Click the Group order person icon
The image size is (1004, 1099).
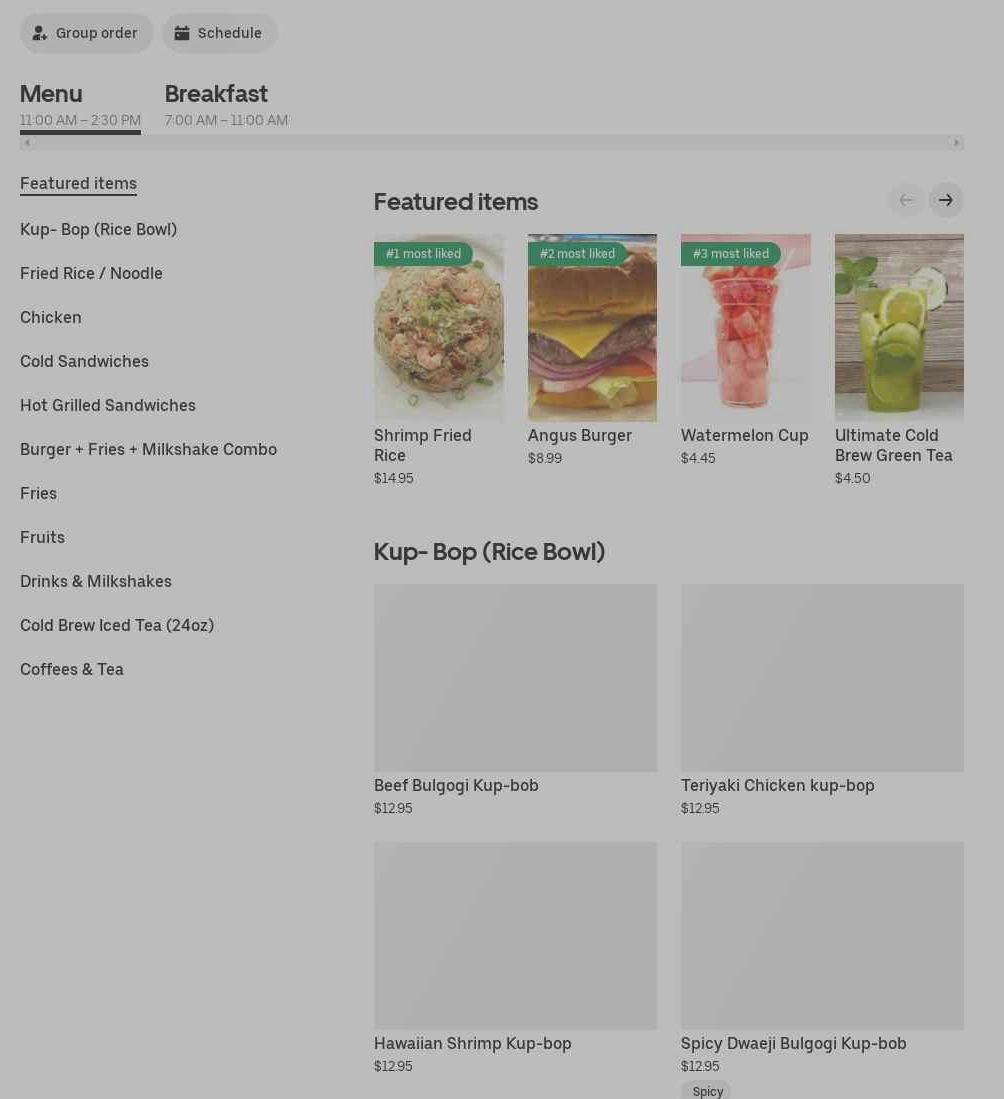point(39,33)
